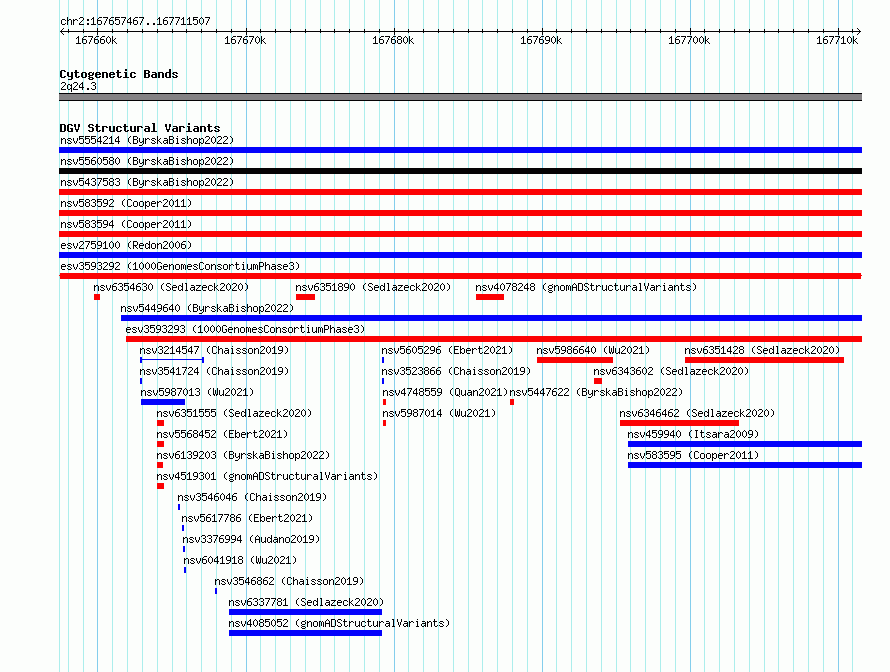Click nsv6337781 (Sedlazeck2020) label
Screen dimensions: 890x672
click(307, 602)
